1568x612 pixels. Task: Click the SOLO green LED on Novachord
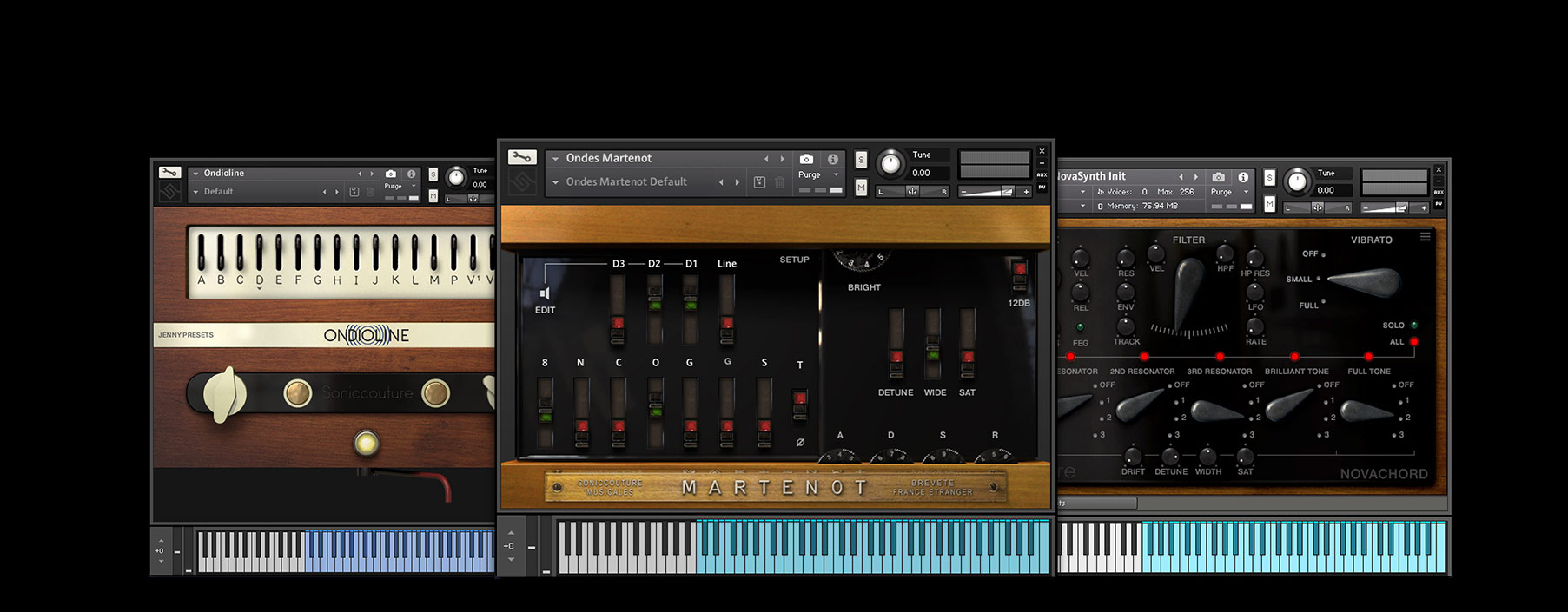1414,326
